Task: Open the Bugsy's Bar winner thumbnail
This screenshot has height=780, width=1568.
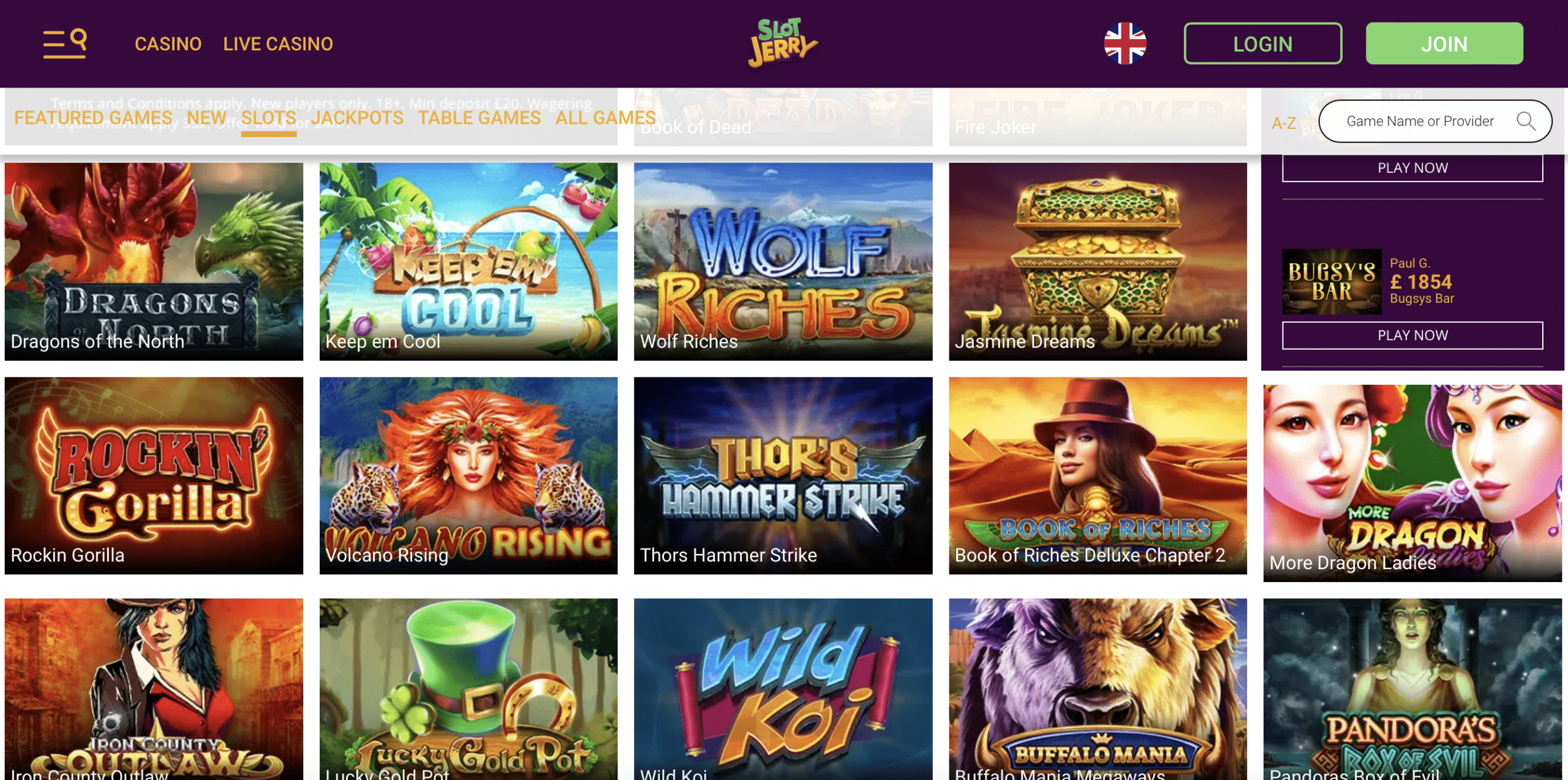Action: [1332, 281]
